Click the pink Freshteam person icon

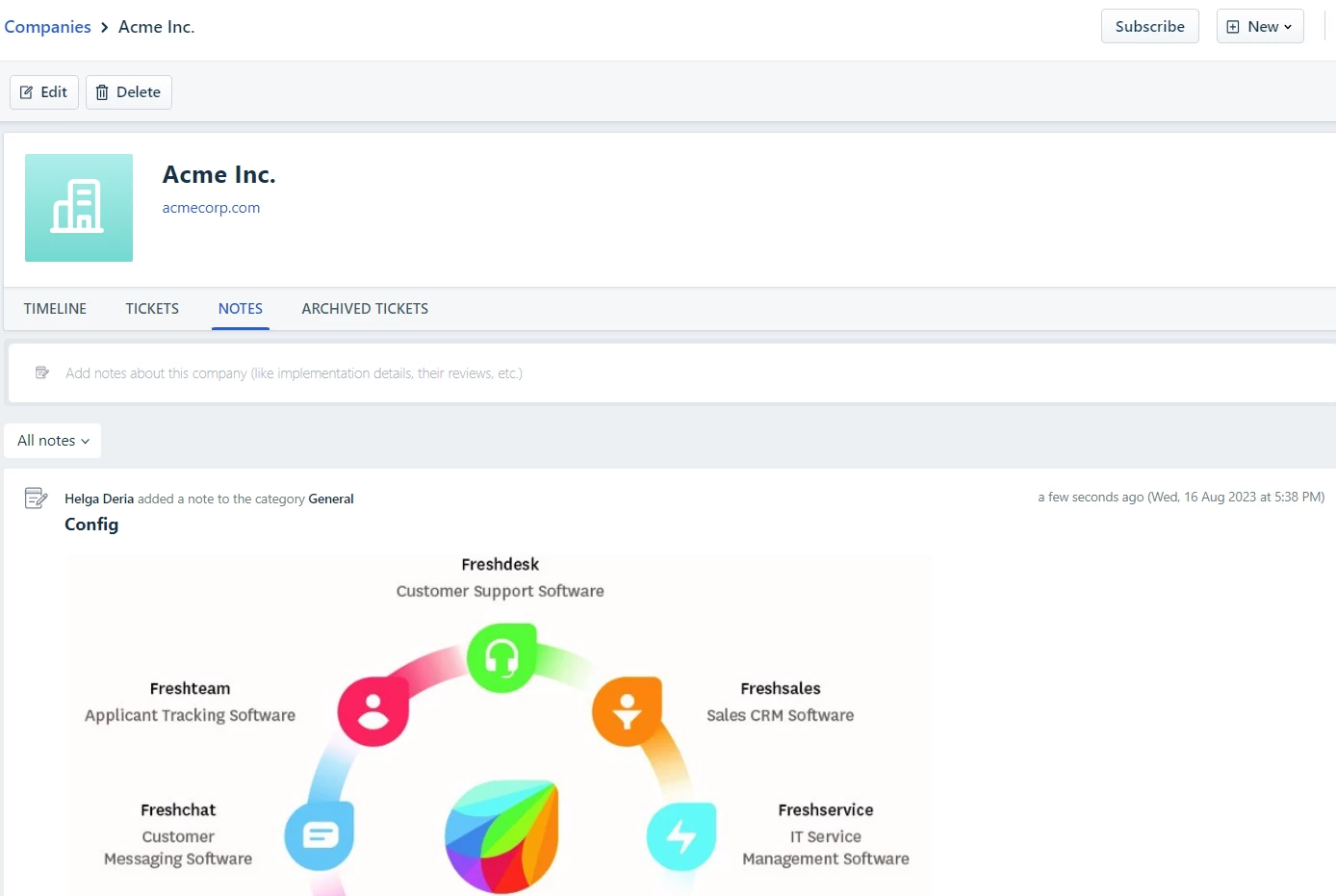373,711
